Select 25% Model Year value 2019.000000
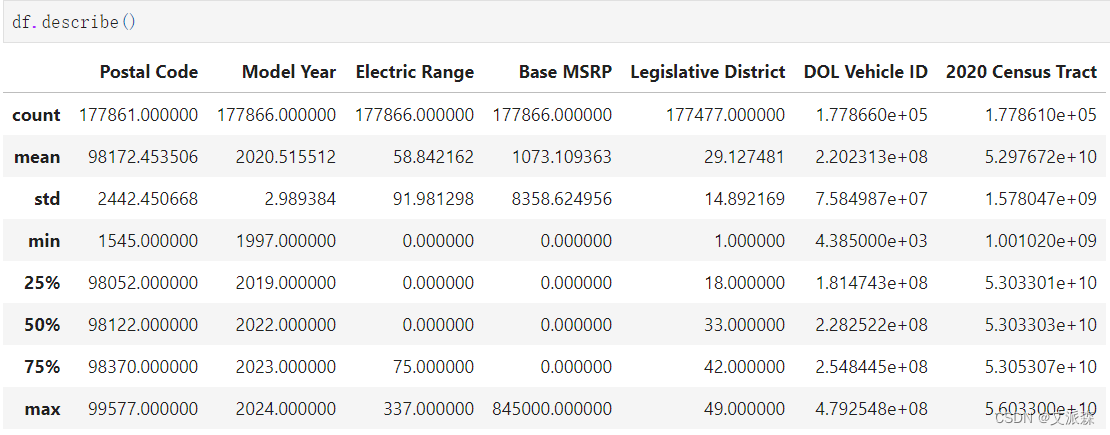1110x435 pixels. coord(286,283)
